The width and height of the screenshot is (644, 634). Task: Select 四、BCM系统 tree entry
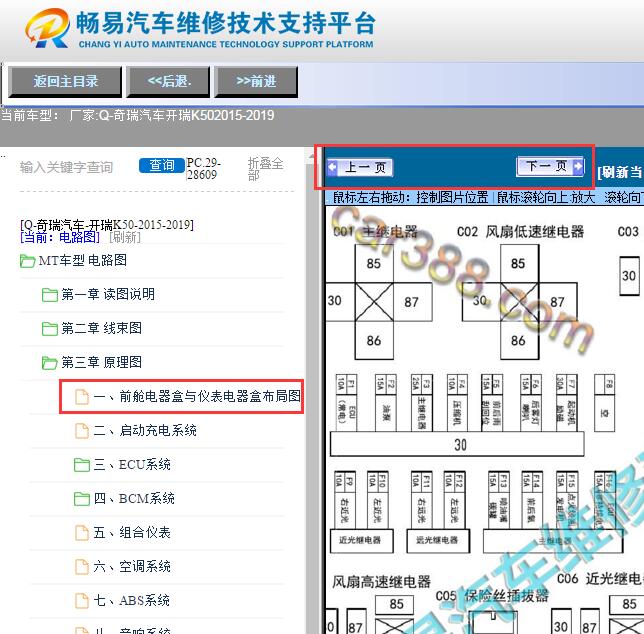pyautogui.click(x=134, y=498)
